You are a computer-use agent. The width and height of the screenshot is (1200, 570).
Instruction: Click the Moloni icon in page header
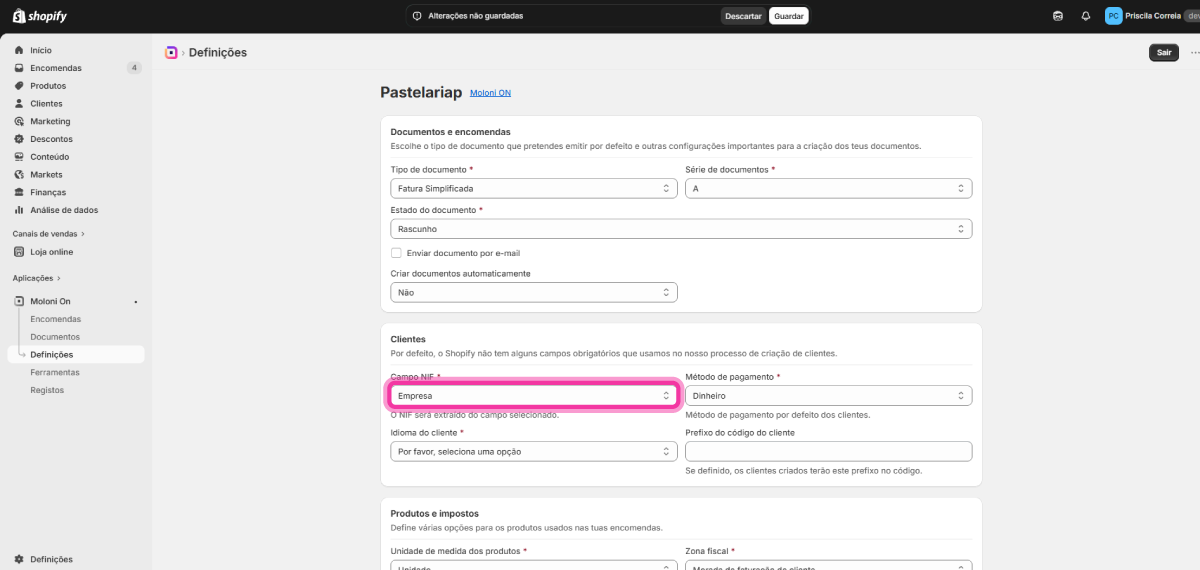pyautogui.click(x=171, y=52)
